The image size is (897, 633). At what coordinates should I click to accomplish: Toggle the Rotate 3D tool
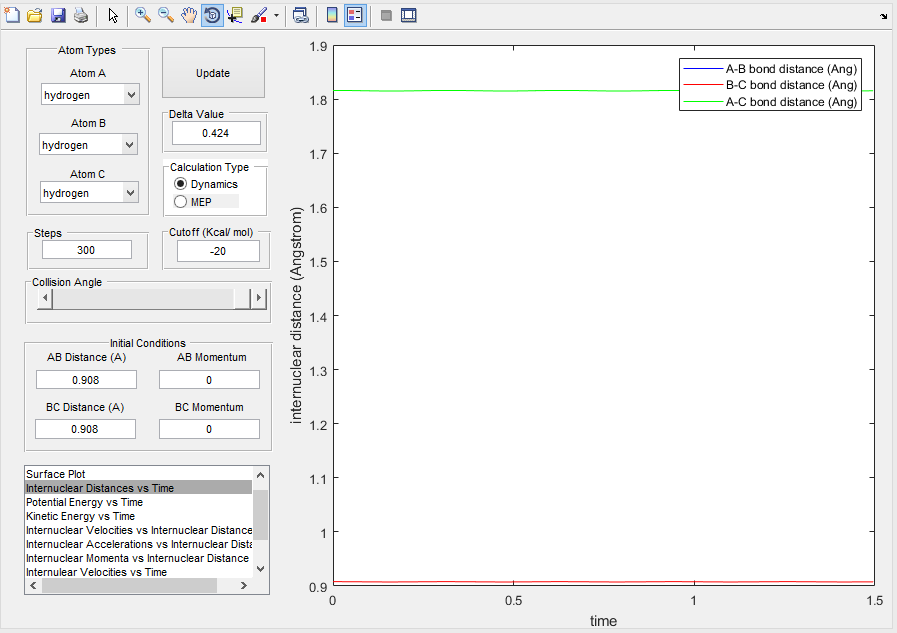click(212, 15)
